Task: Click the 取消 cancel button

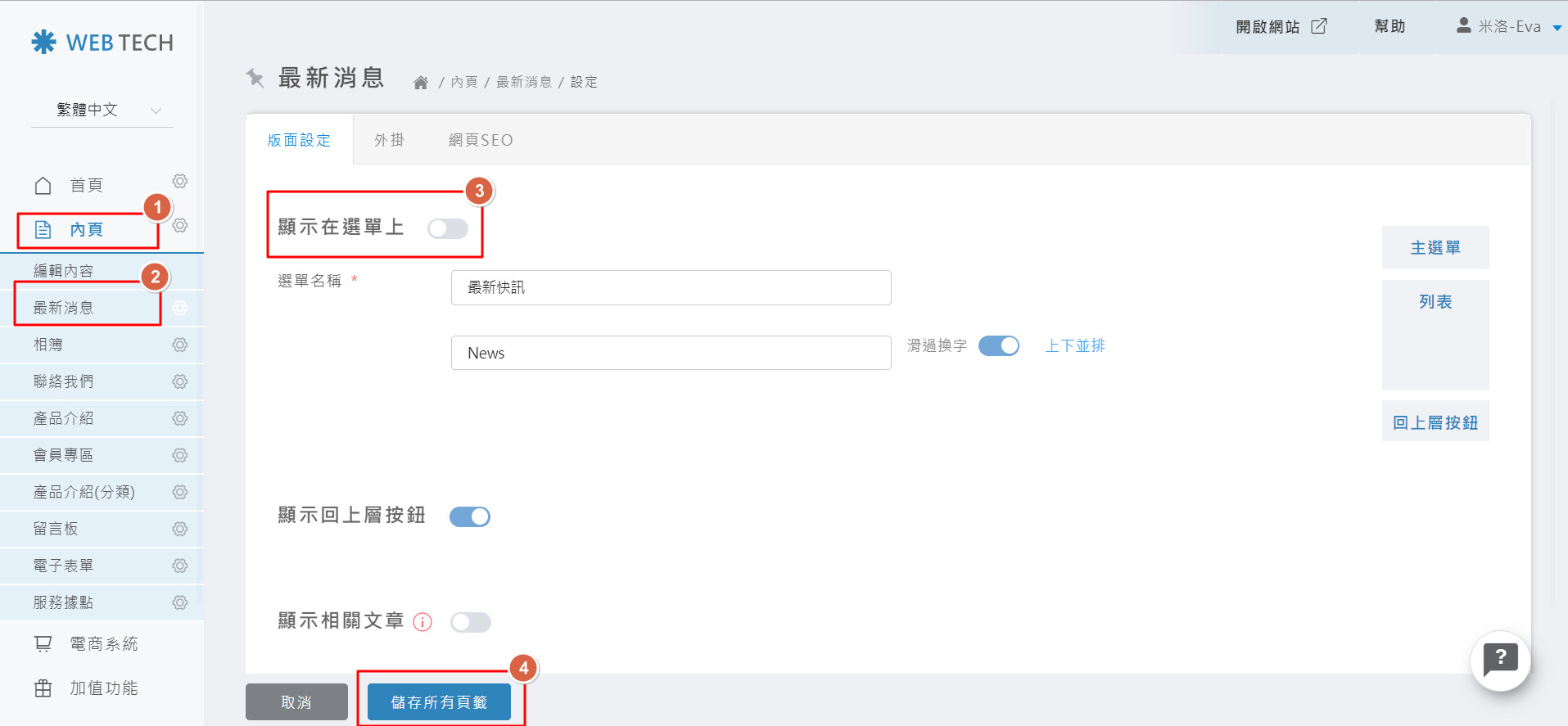Action: point(296,702)
